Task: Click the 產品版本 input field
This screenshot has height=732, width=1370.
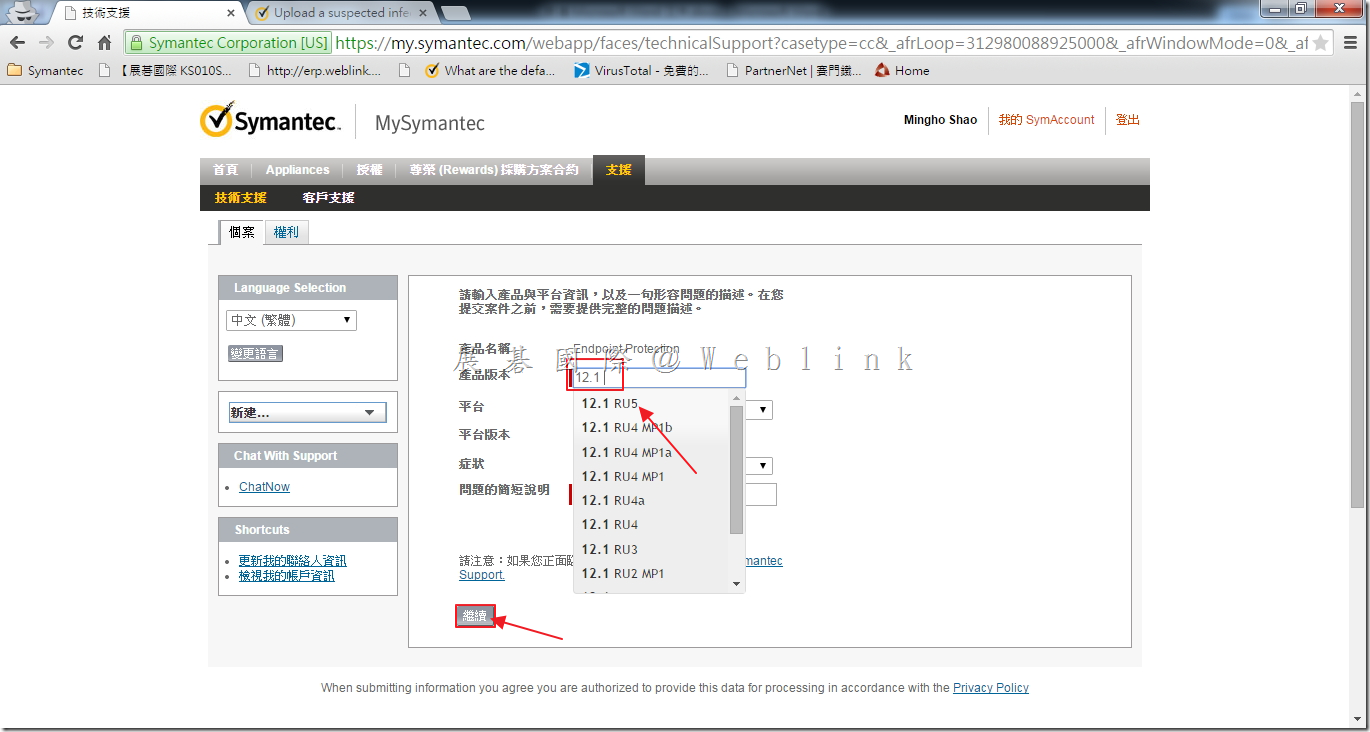Action: [659, 378]
